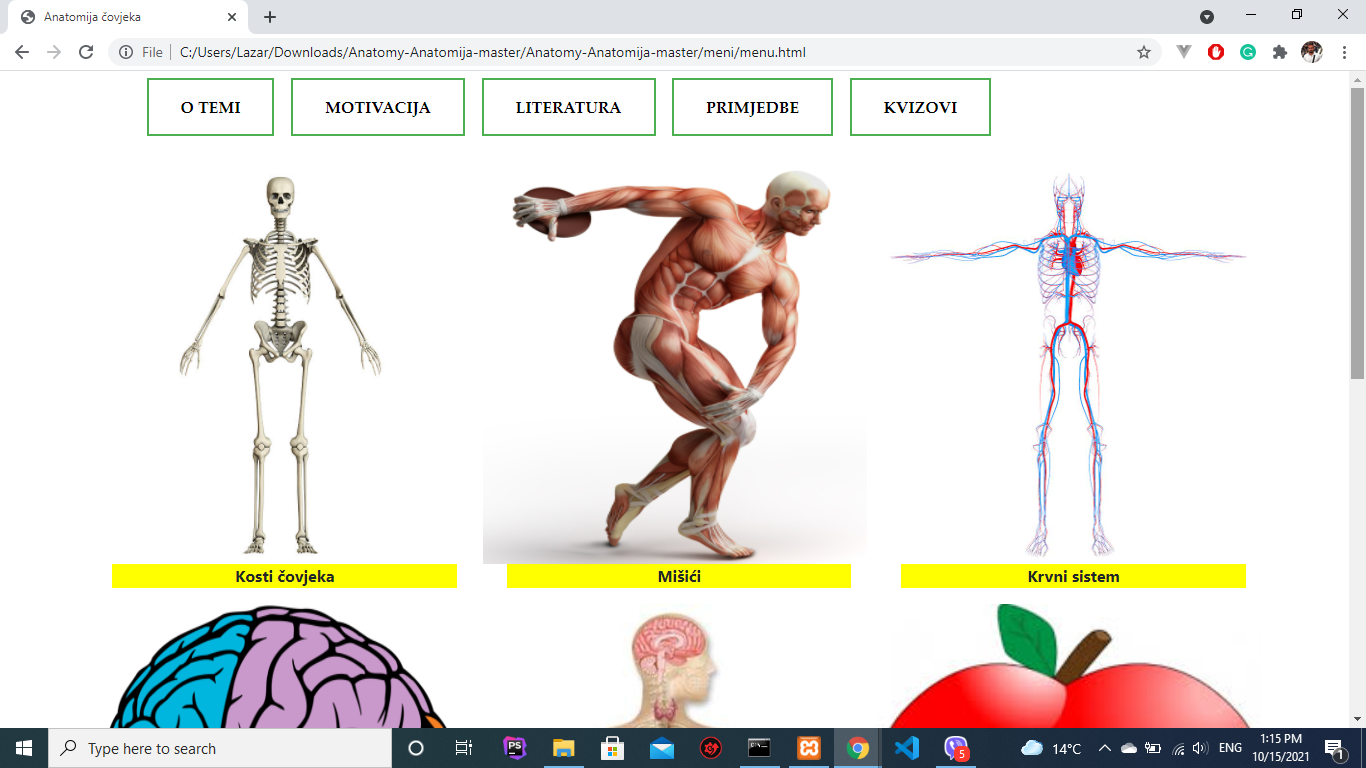
Task: Open a new browser tab
Action: 270,17
